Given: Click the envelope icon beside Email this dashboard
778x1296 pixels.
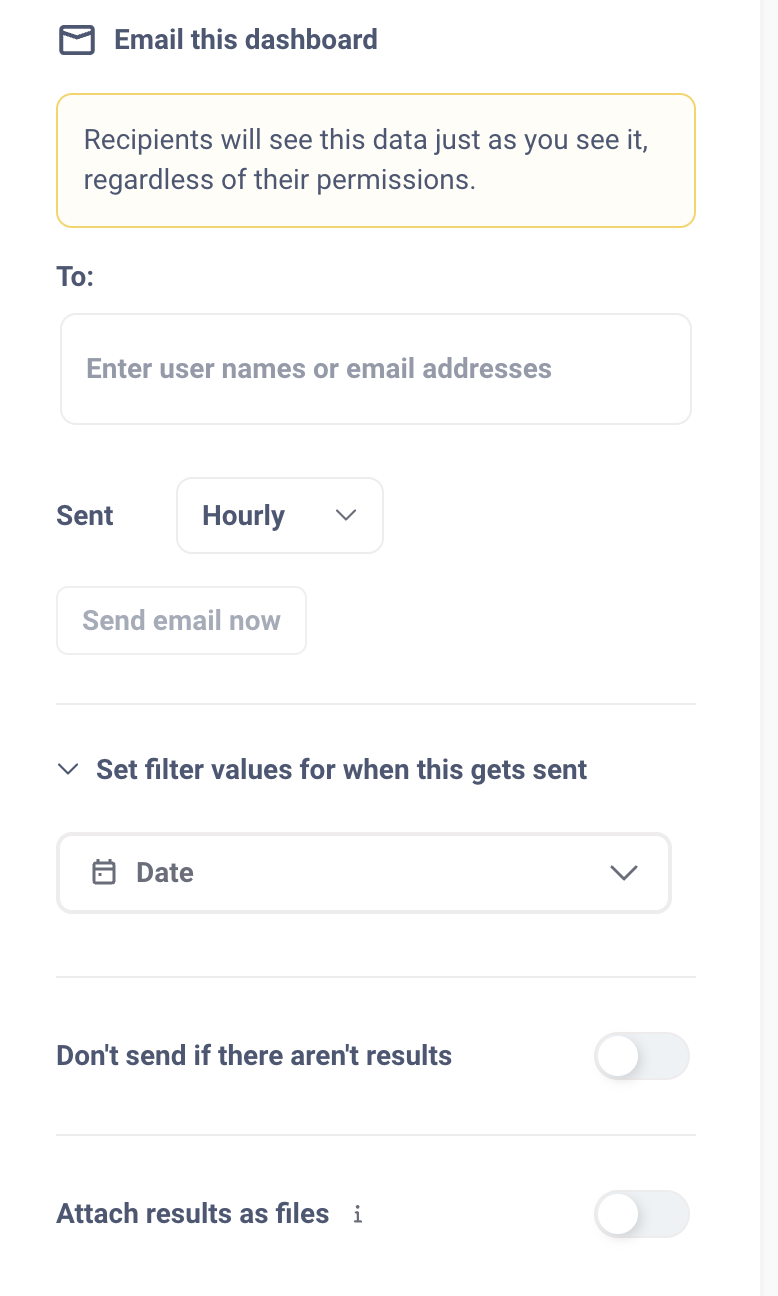Looking at the screenshot, I should [x=77, y=40].
